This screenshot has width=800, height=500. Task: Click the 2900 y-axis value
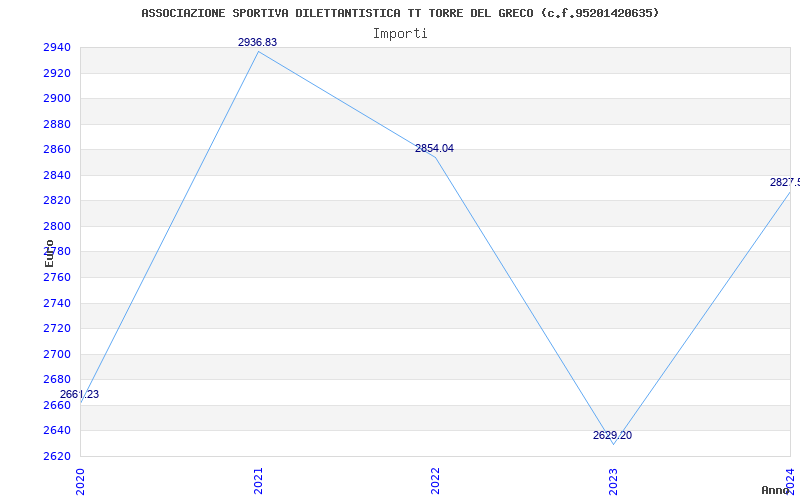[x=57, y=98]
